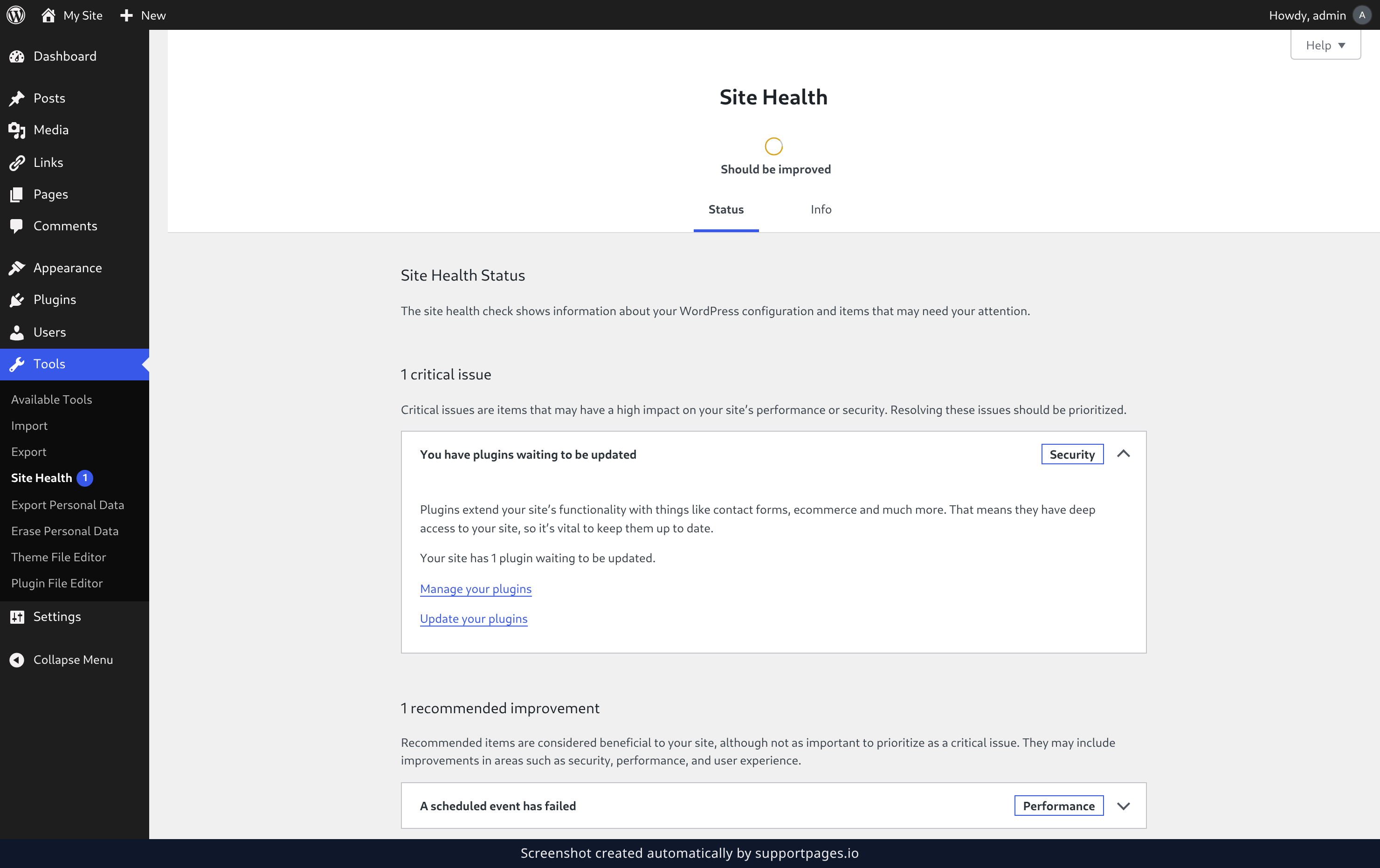Click the Tools wrench icon
Viewport: 1380px width, 868px height.
(17, 364)
